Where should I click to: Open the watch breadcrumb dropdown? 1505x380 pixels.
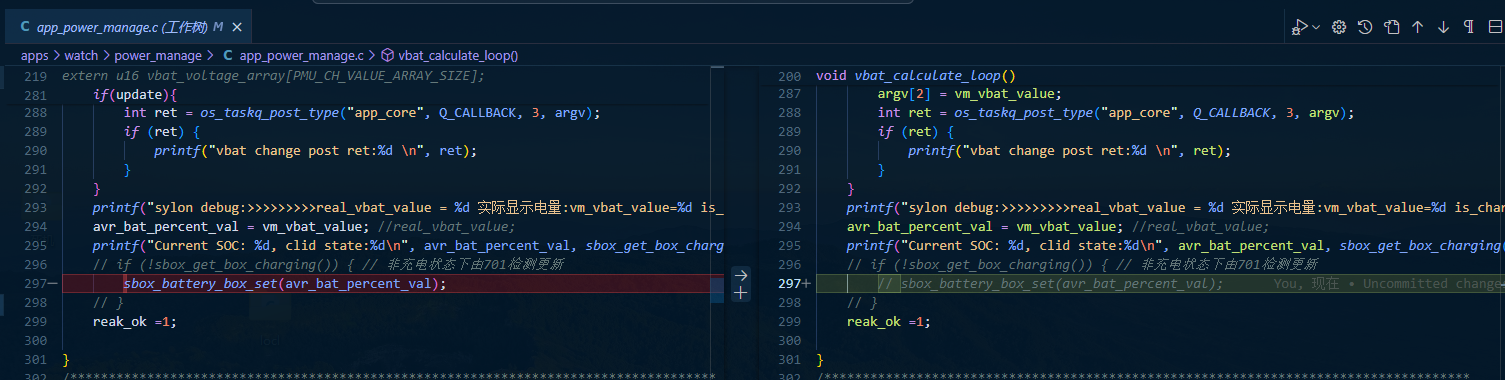(81, 56)
